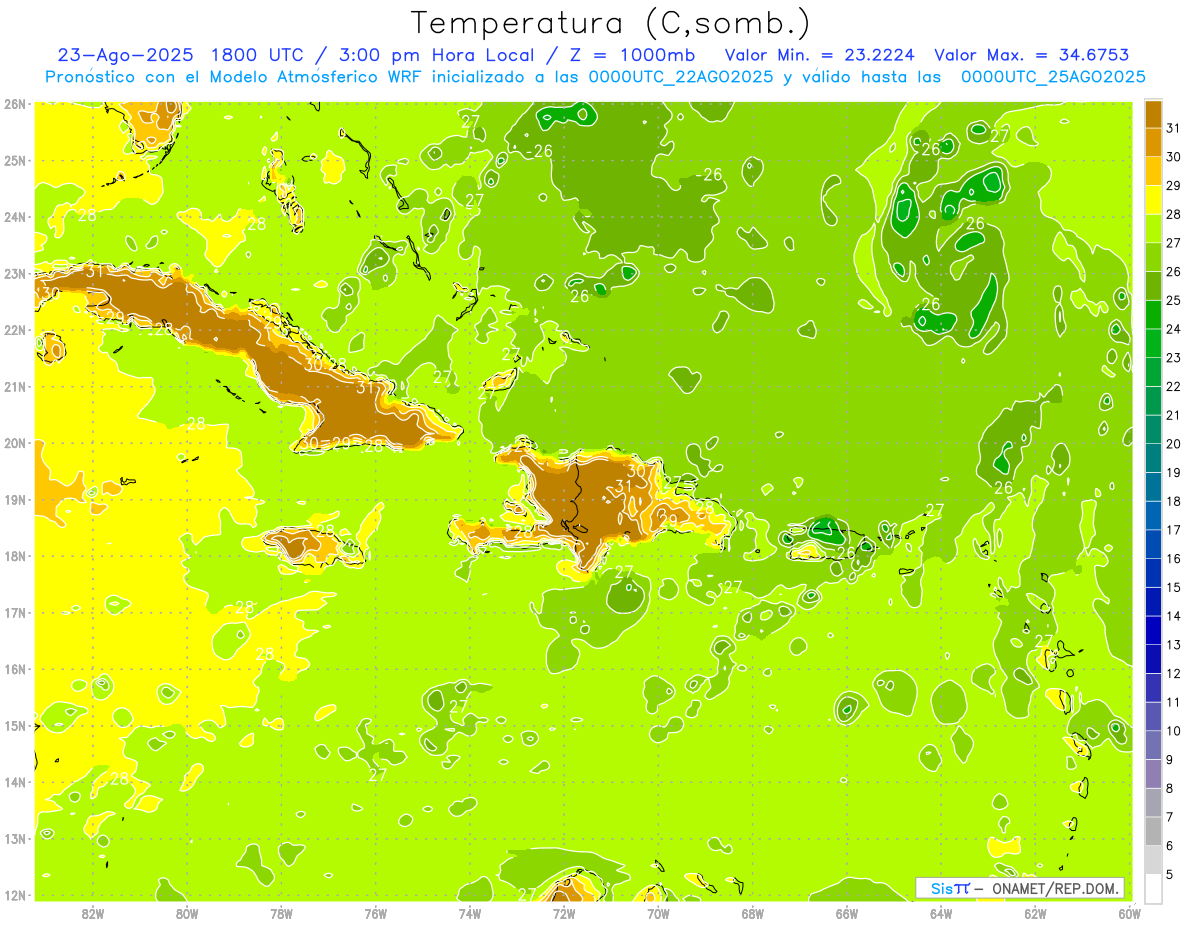
Task: Click the blue color bar segment between 16 and 17
Action: (x=1154, y=544)
